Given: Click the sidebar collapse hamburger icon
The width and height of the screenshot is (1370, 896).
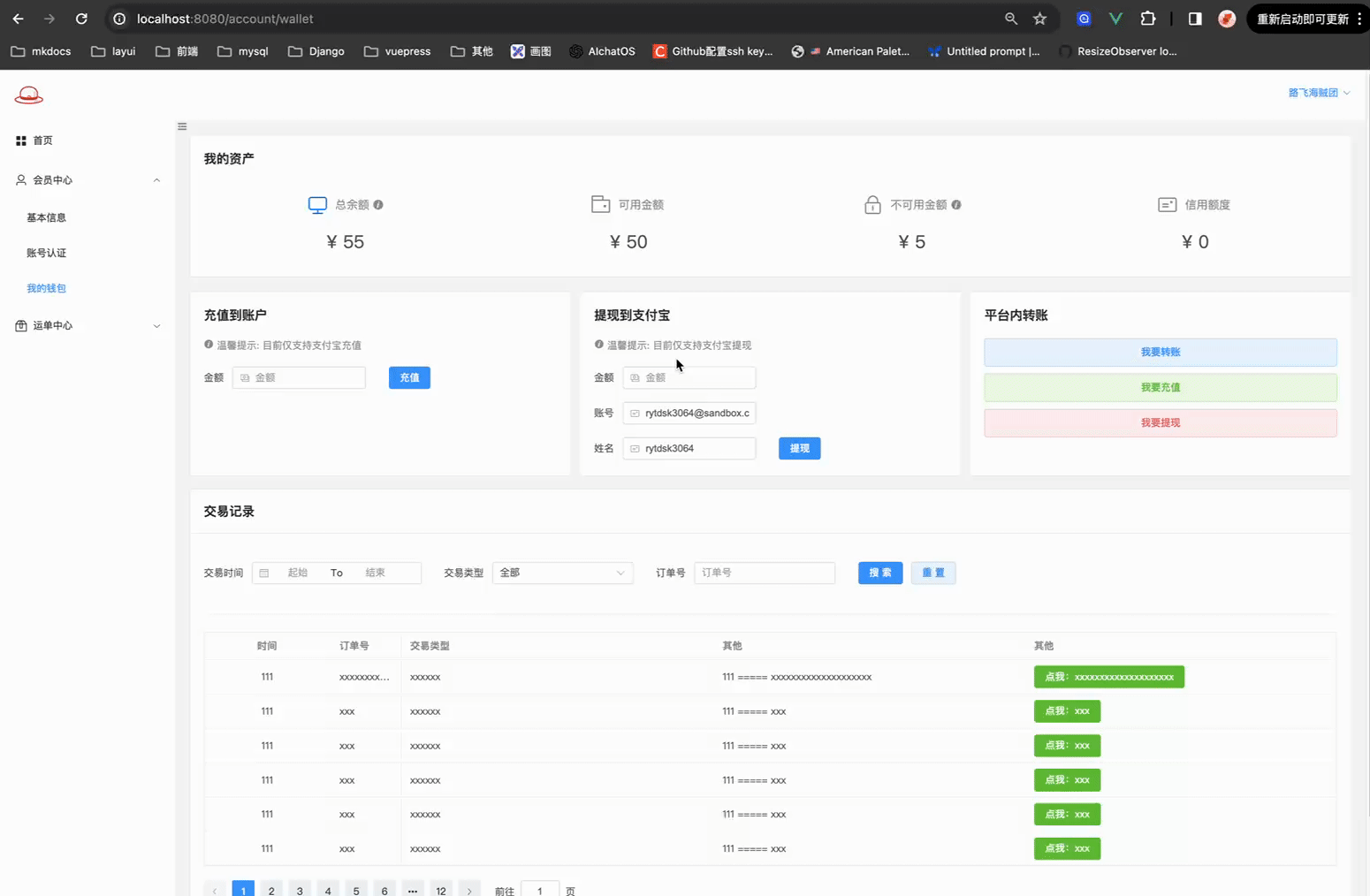Looking at the screenshot, I should click(182, 126).
